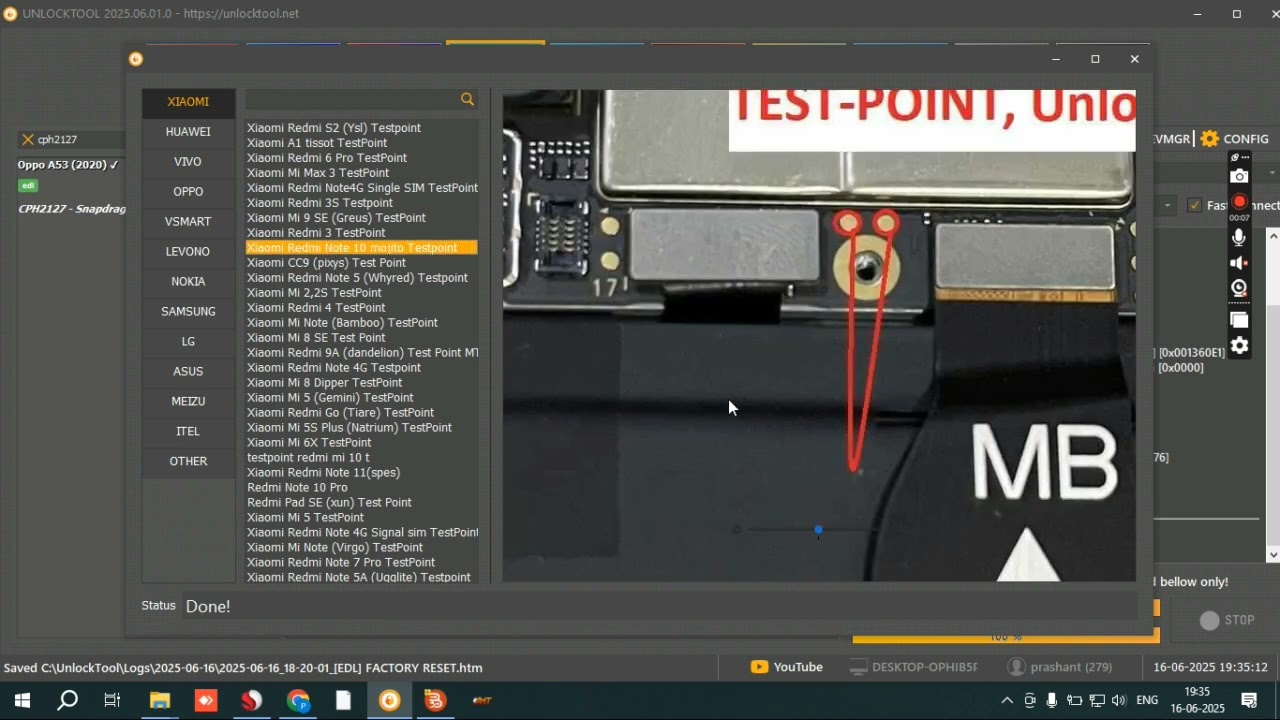Show hidden system tray icons

1007,701
